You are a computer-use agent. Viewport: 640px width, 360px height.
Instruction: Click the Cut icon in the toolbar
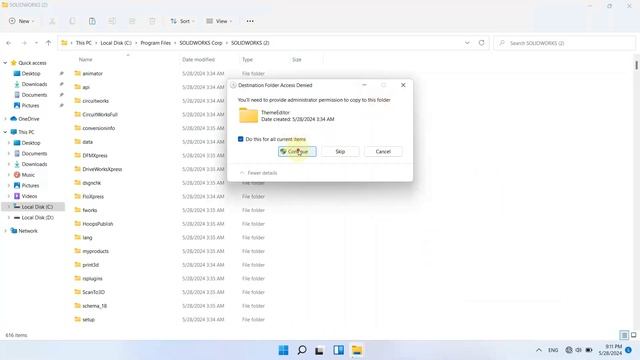(x=52, y=21)
